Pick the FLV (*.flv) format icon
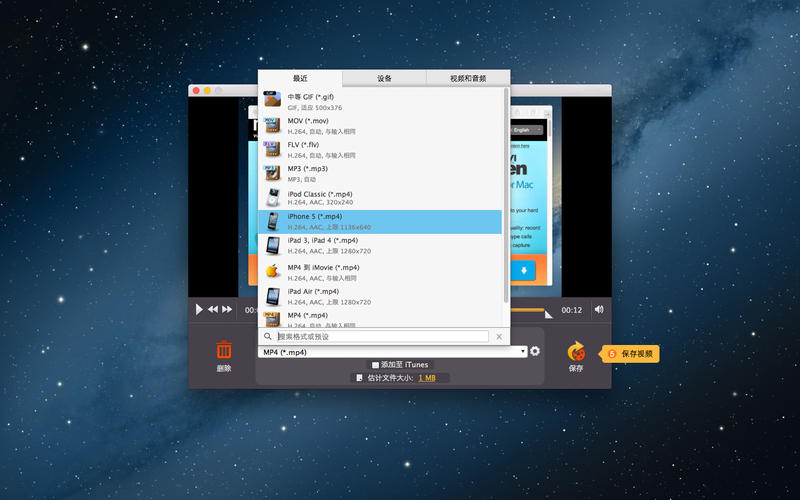 (x=272, y=149)
